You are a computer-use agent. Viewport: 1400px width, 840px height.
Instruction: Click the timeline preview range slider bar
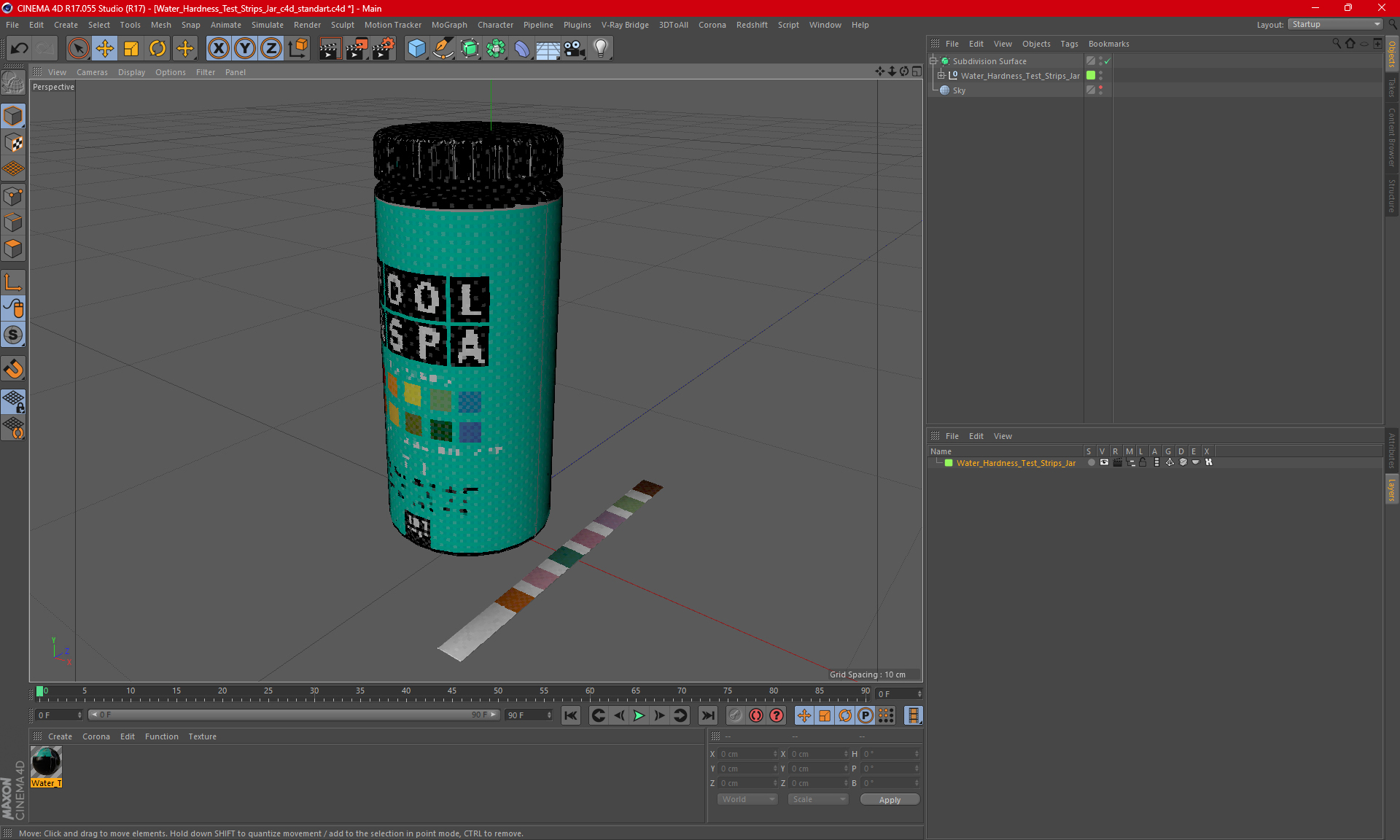(x=294, y=715)
